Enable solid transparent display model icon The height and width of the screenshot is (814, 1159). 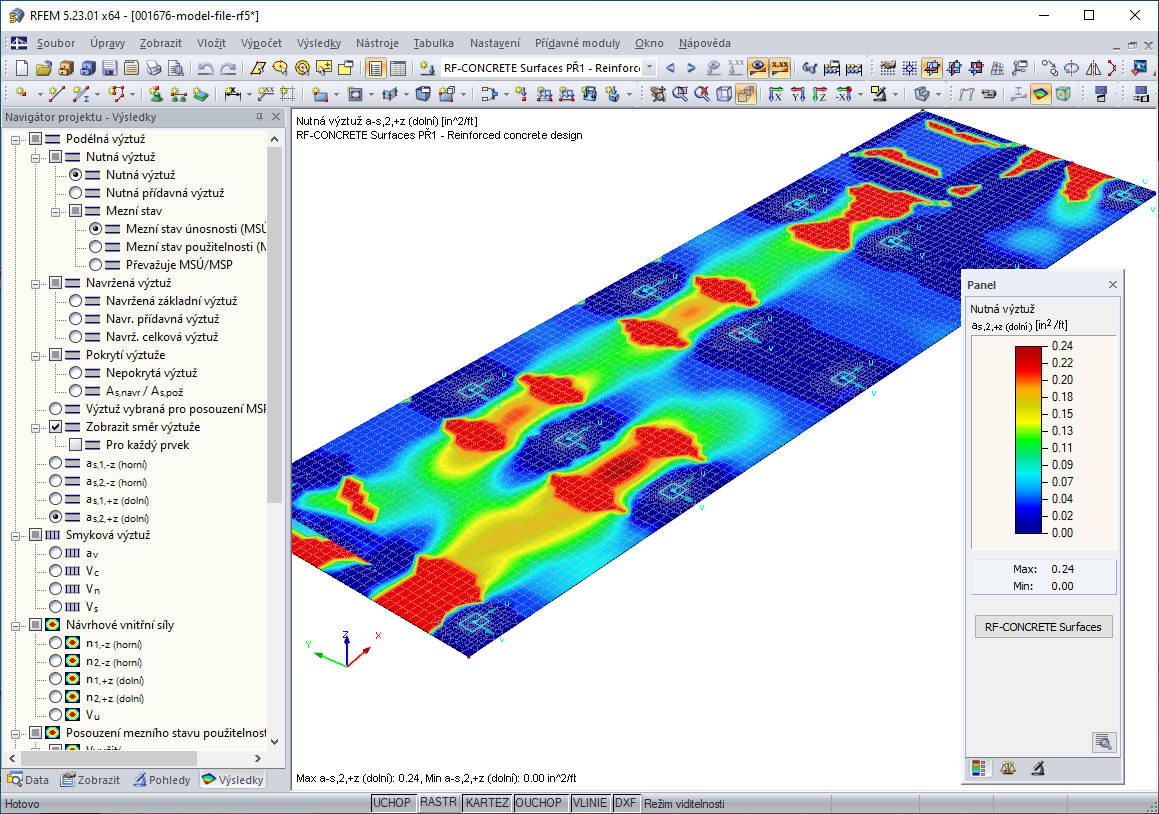(x=747, y=94)
